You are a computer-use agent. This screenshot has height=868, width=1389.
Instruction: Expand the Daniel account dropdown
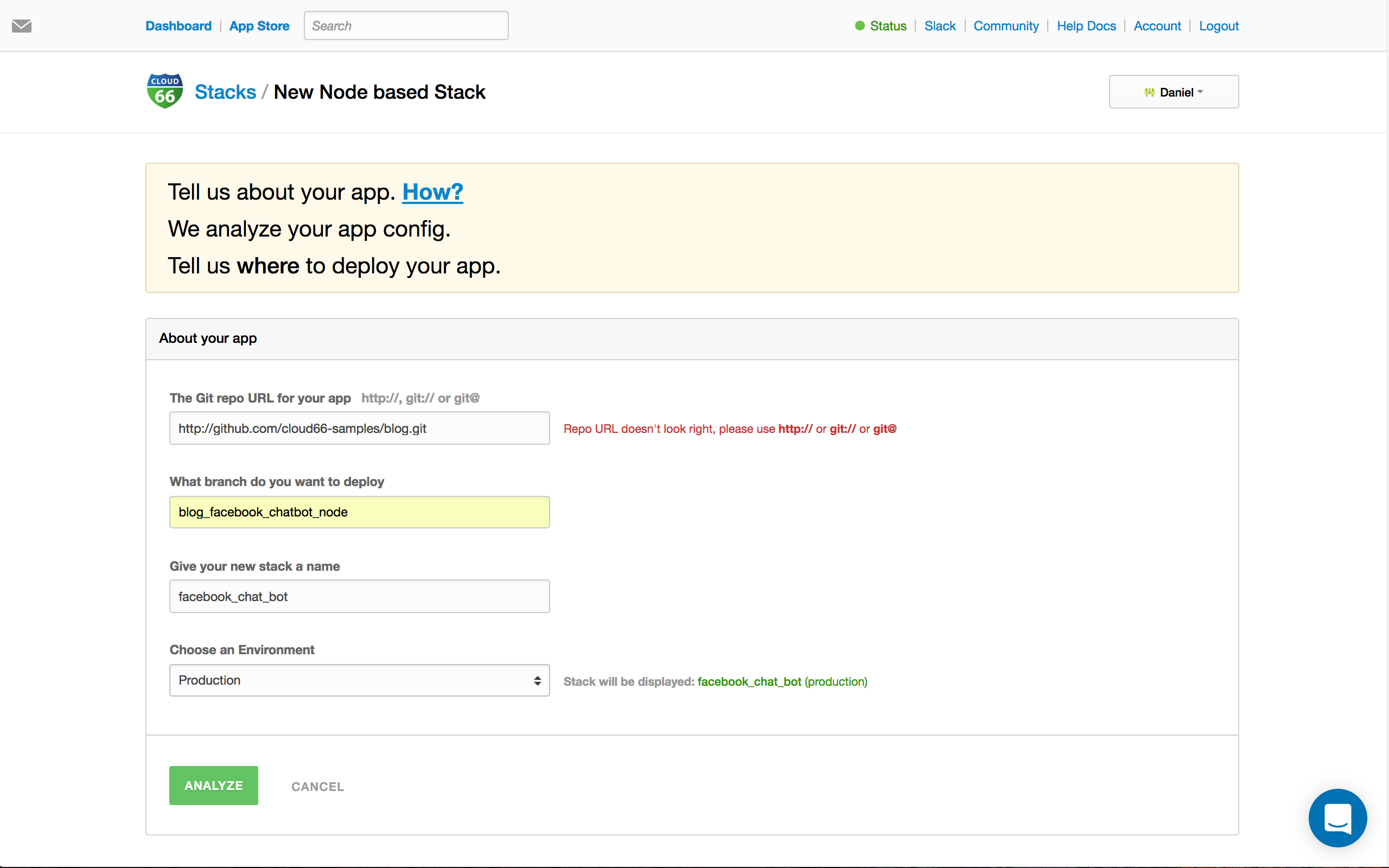(x=1173, y=92)
